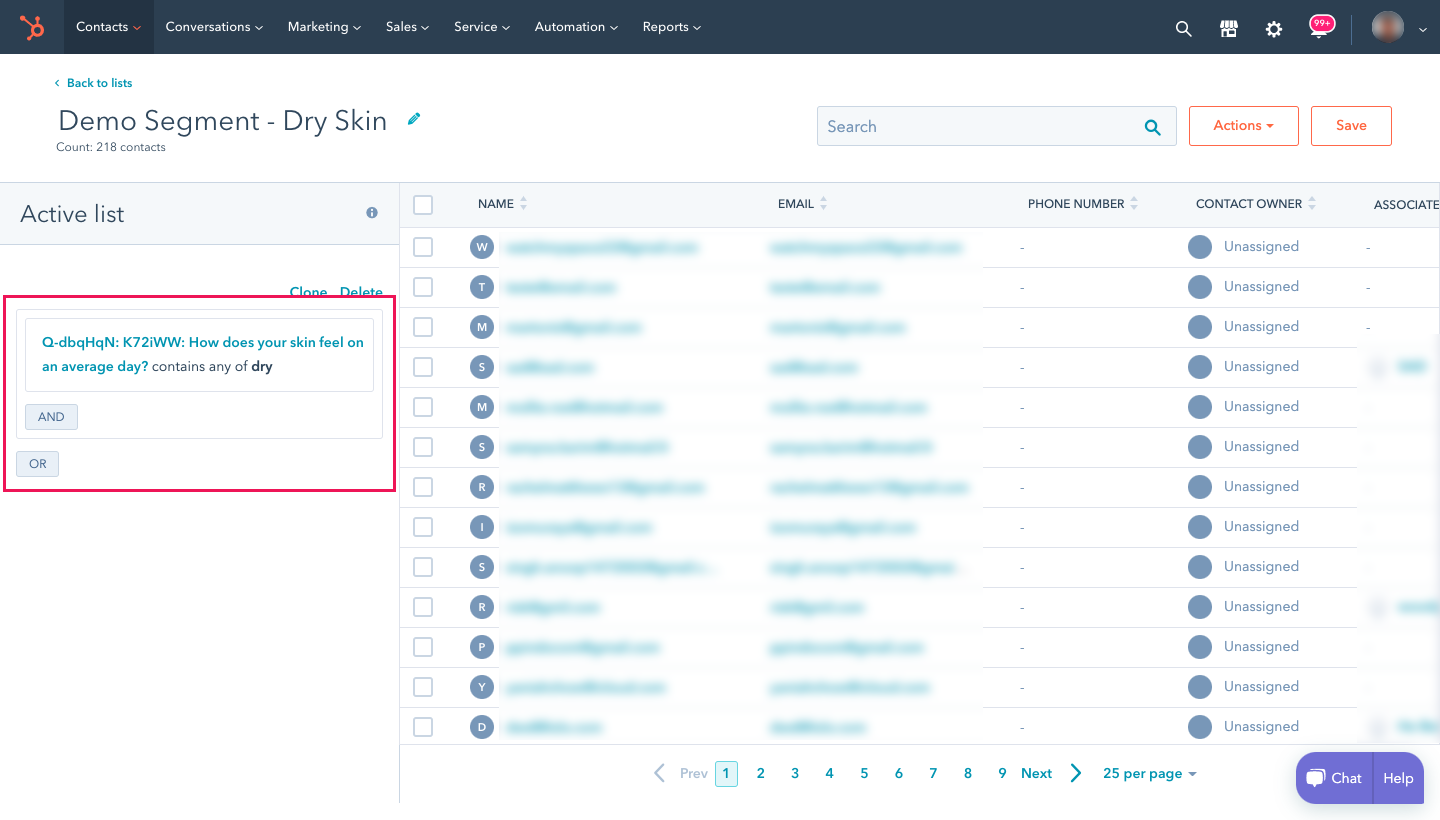The width and height of the screenshot is (1440, 820).
Task: Open the Marketing navigation dropdown
Action: (x=324, y=27)
